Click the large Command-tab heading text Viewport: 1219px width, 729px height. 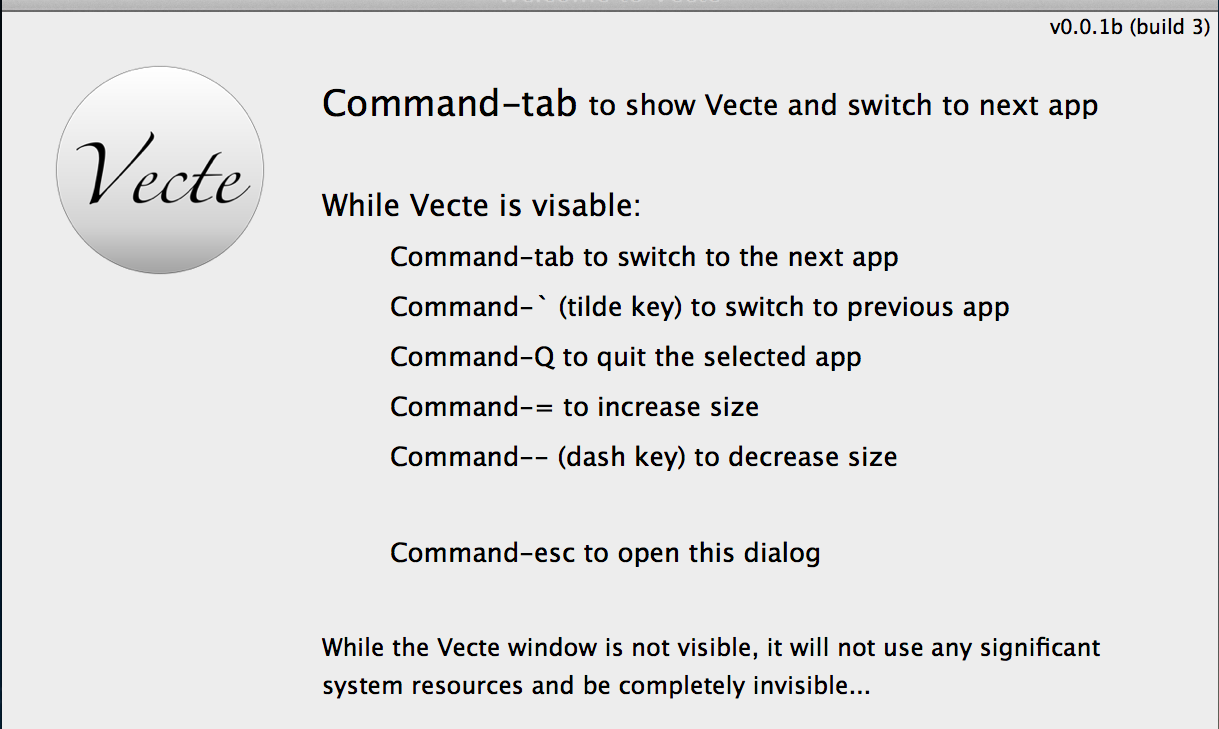click(450, 103)
